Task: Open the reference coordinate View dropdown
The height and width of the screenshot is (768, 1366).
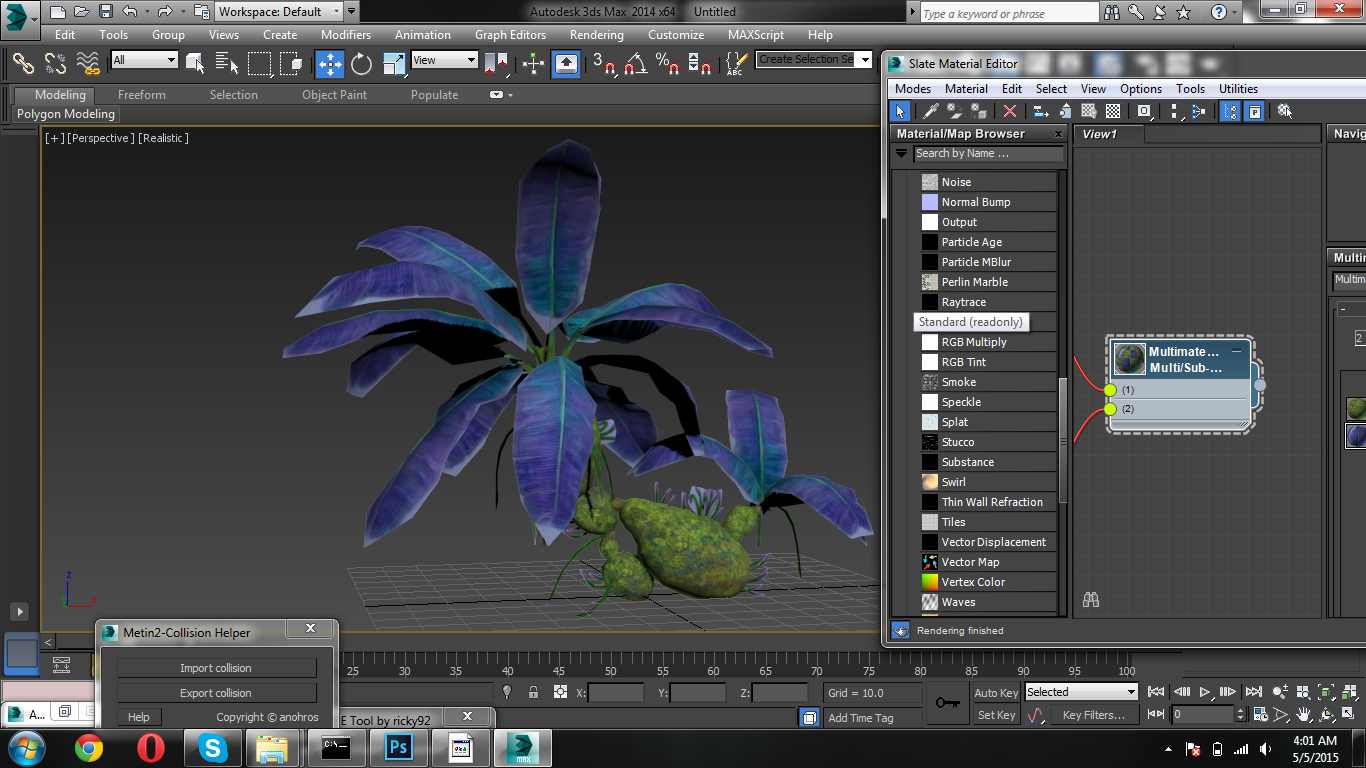Action: click(444, 60)
